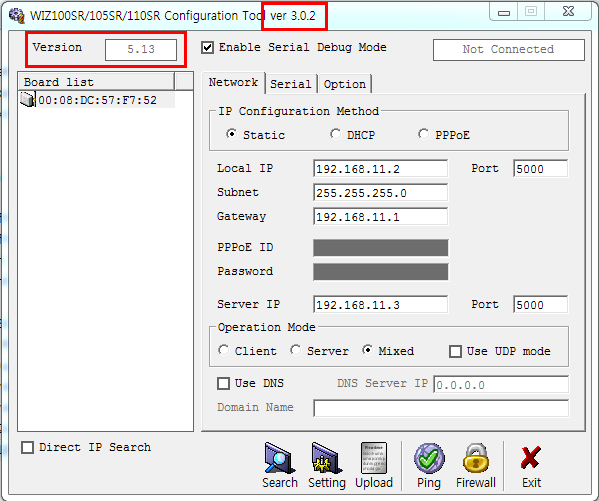Click the Version 5.13 field

[141, 50]
